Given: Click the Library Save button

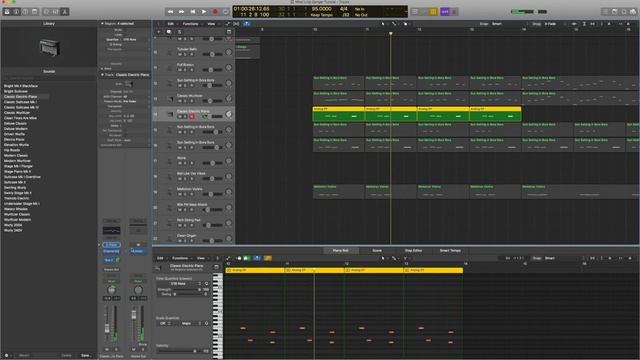Looking at the screenshot, I should (86, 356).
